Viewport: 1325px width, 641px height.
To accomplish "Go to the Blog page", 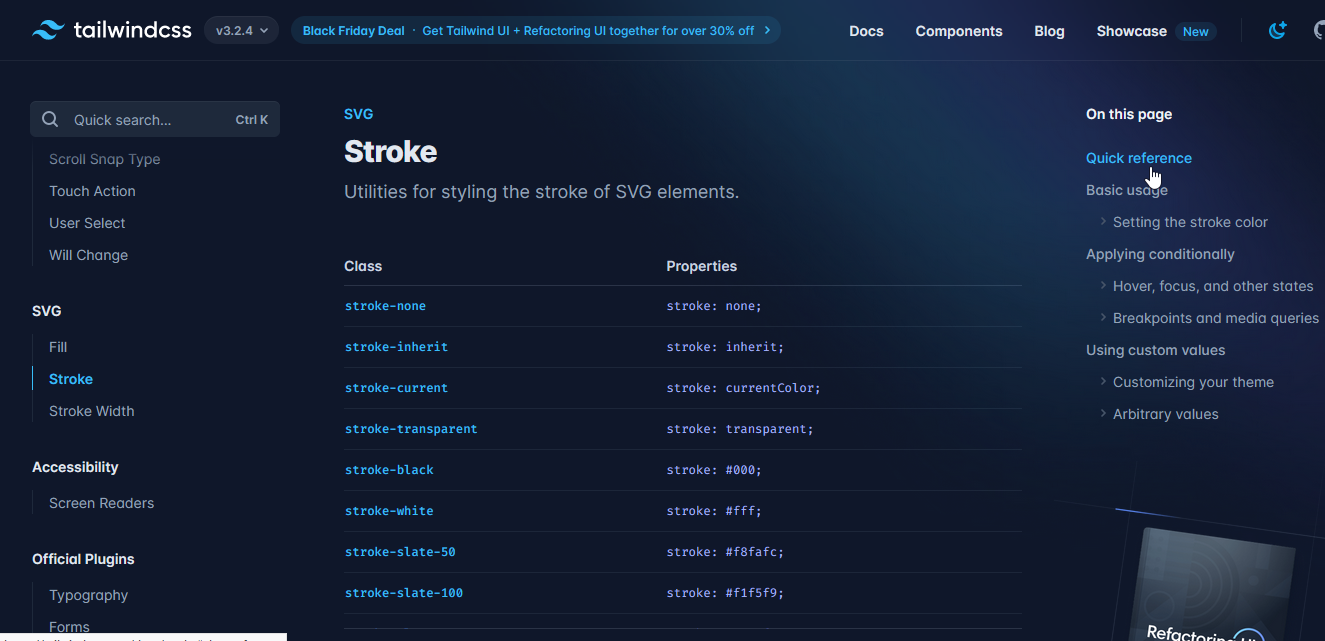I will (x=1049, y=31).
